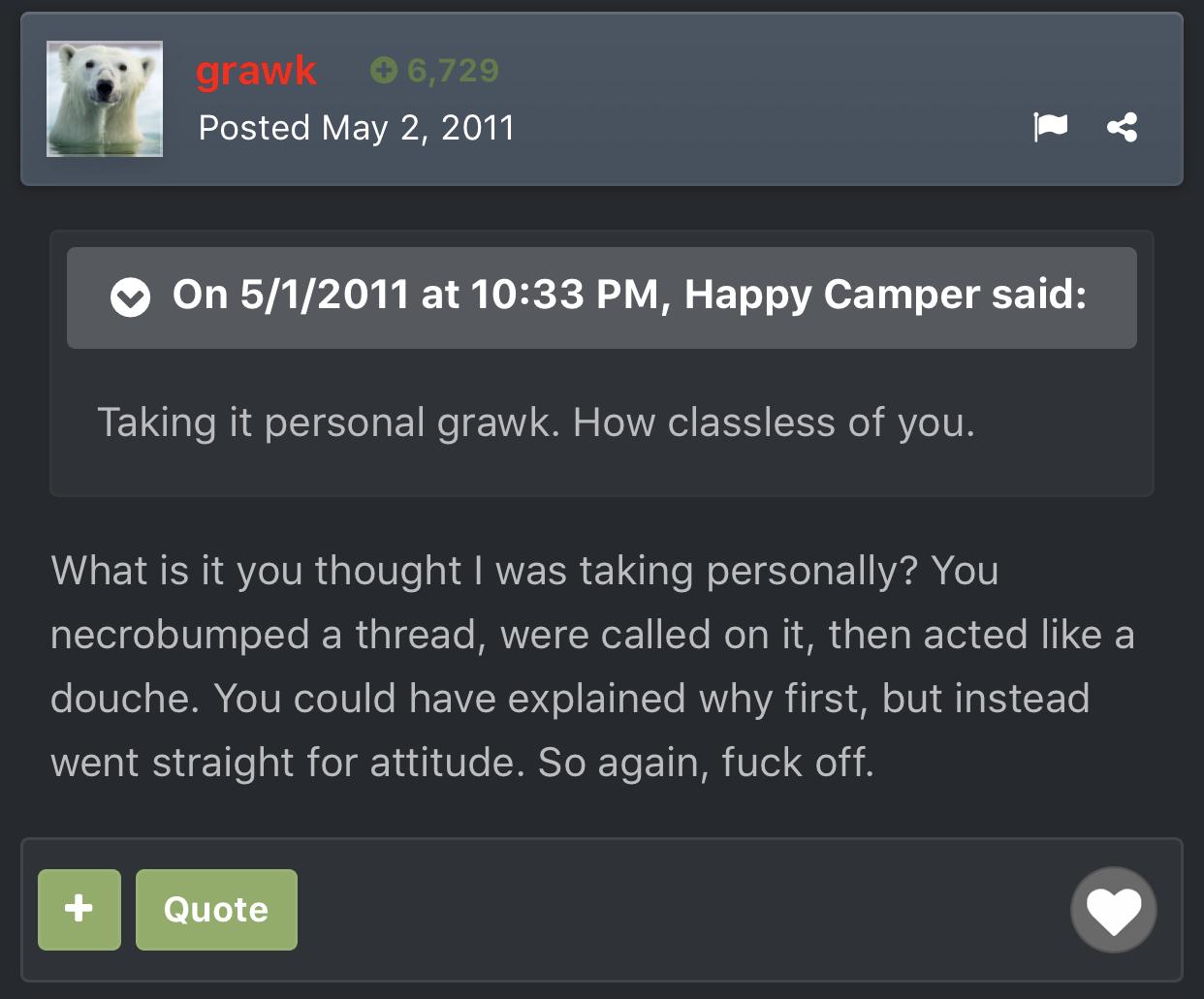1204x999 pixels.
Task: Toggle the plus multiquote button
Action: click(79, 909)
